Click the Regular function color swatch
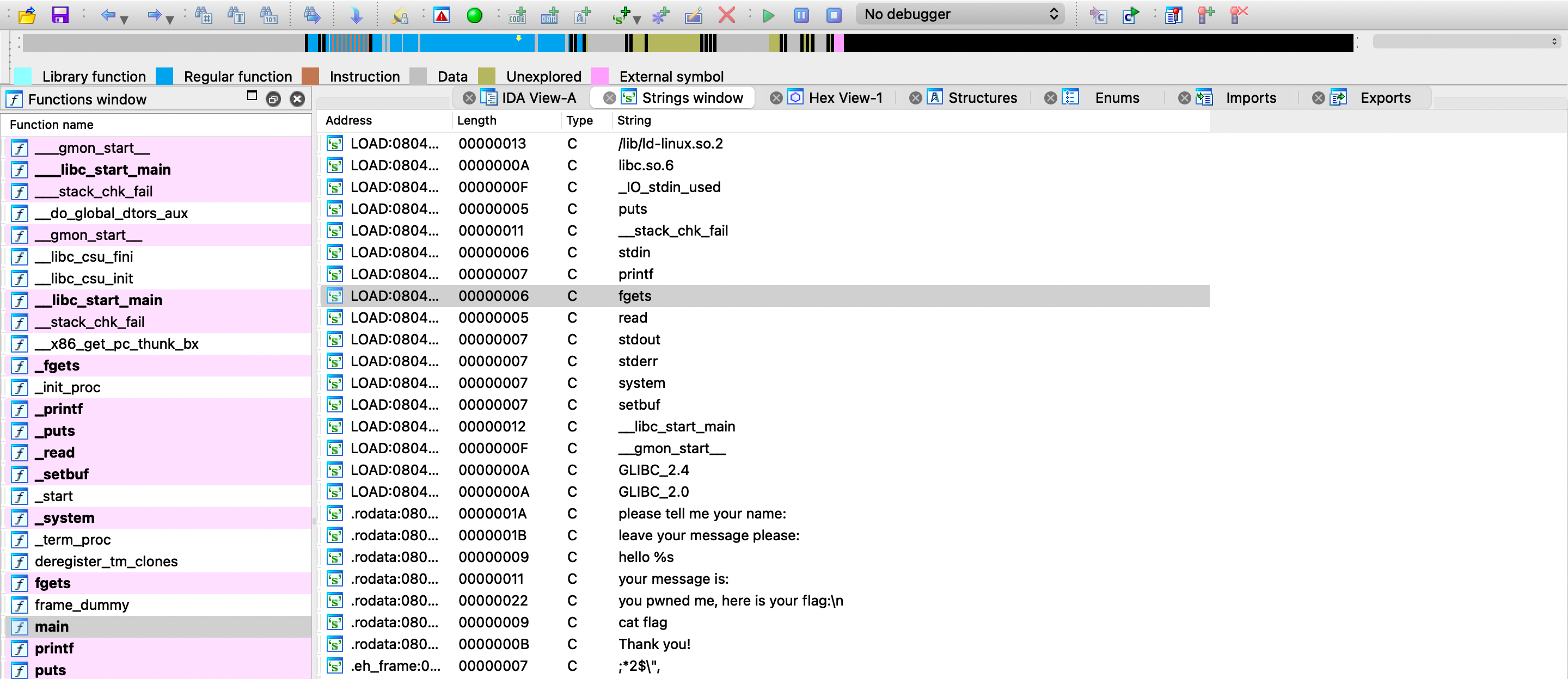 click(164, 76)
